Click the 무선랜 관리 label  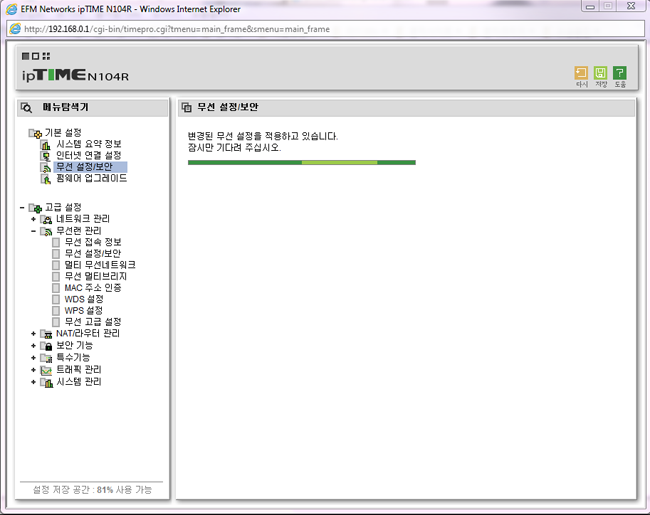(x=79, y=231)
